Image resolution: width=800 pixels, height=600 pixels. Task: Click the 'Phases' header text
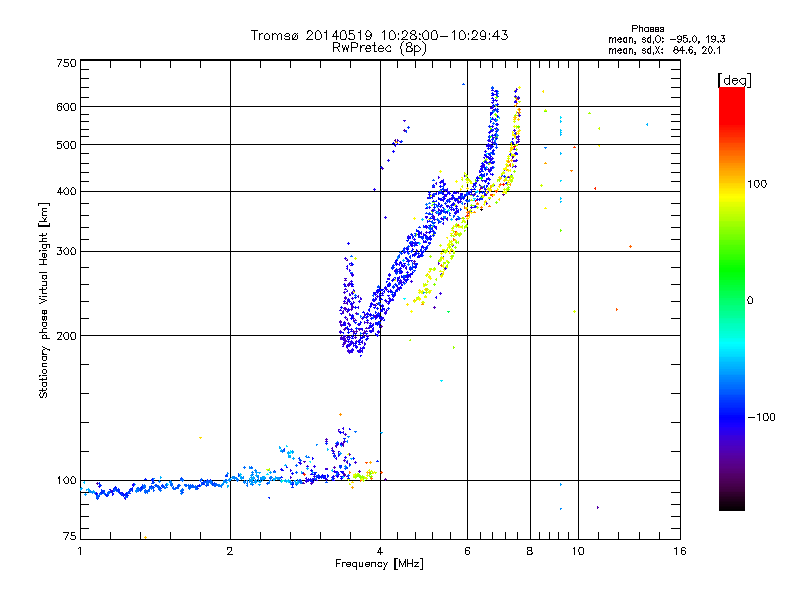[647, 29]
